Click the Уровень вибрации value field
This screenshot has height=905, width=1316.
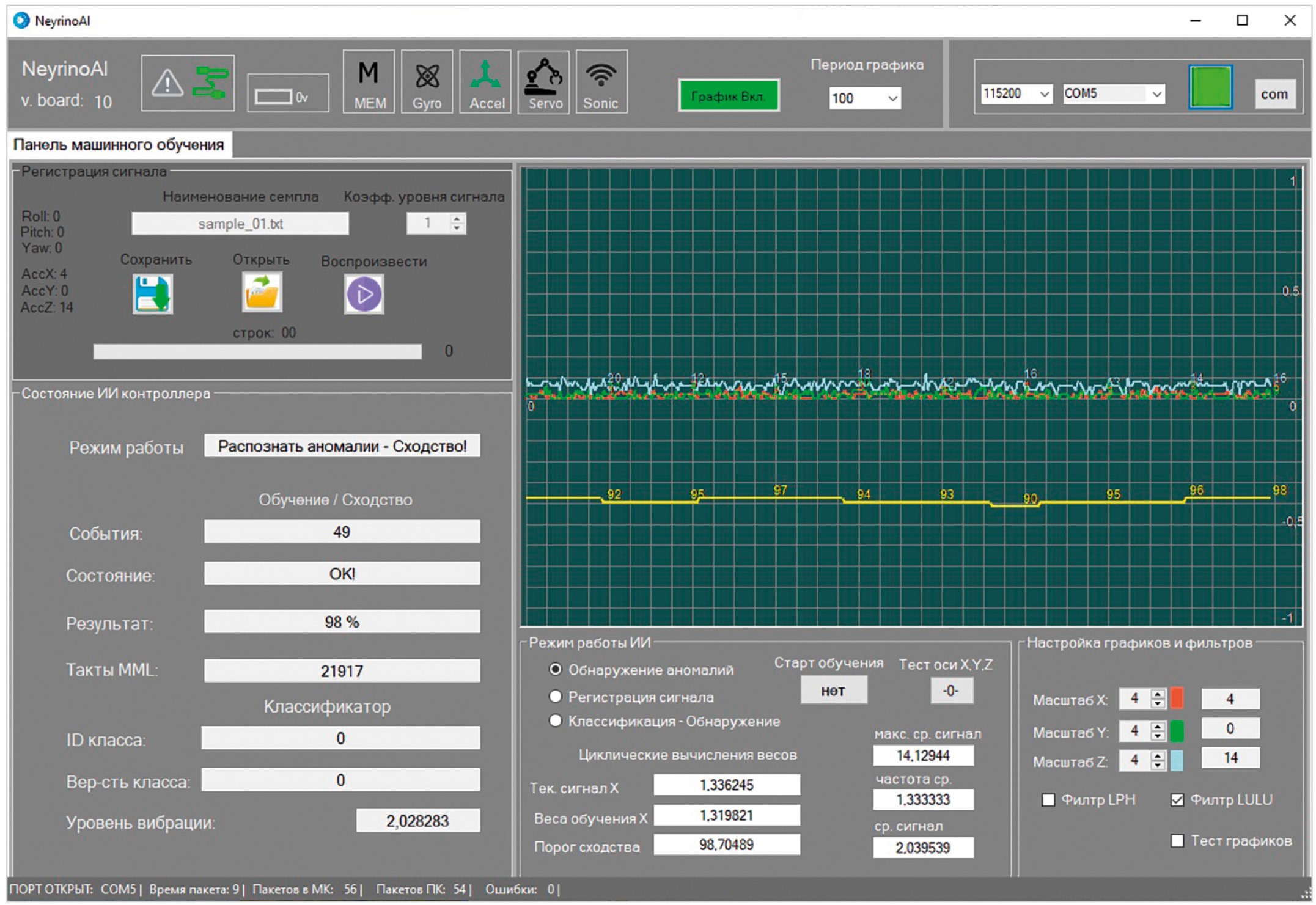[x=418, y=821]
